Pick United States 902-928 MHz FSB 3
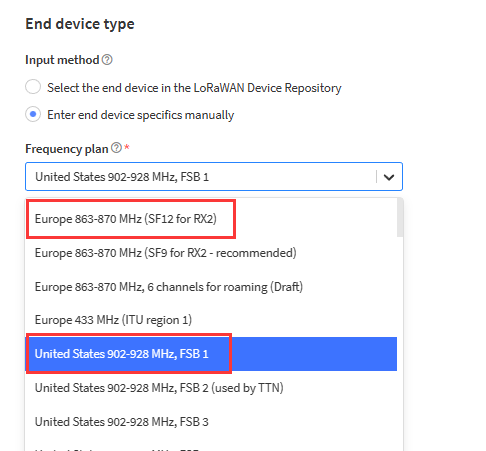This screenshot has height=451, width=486. 211,422
